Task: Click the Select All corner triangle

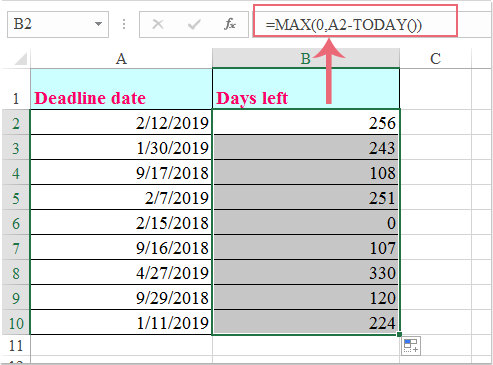Action: click(x=21, y=59)
